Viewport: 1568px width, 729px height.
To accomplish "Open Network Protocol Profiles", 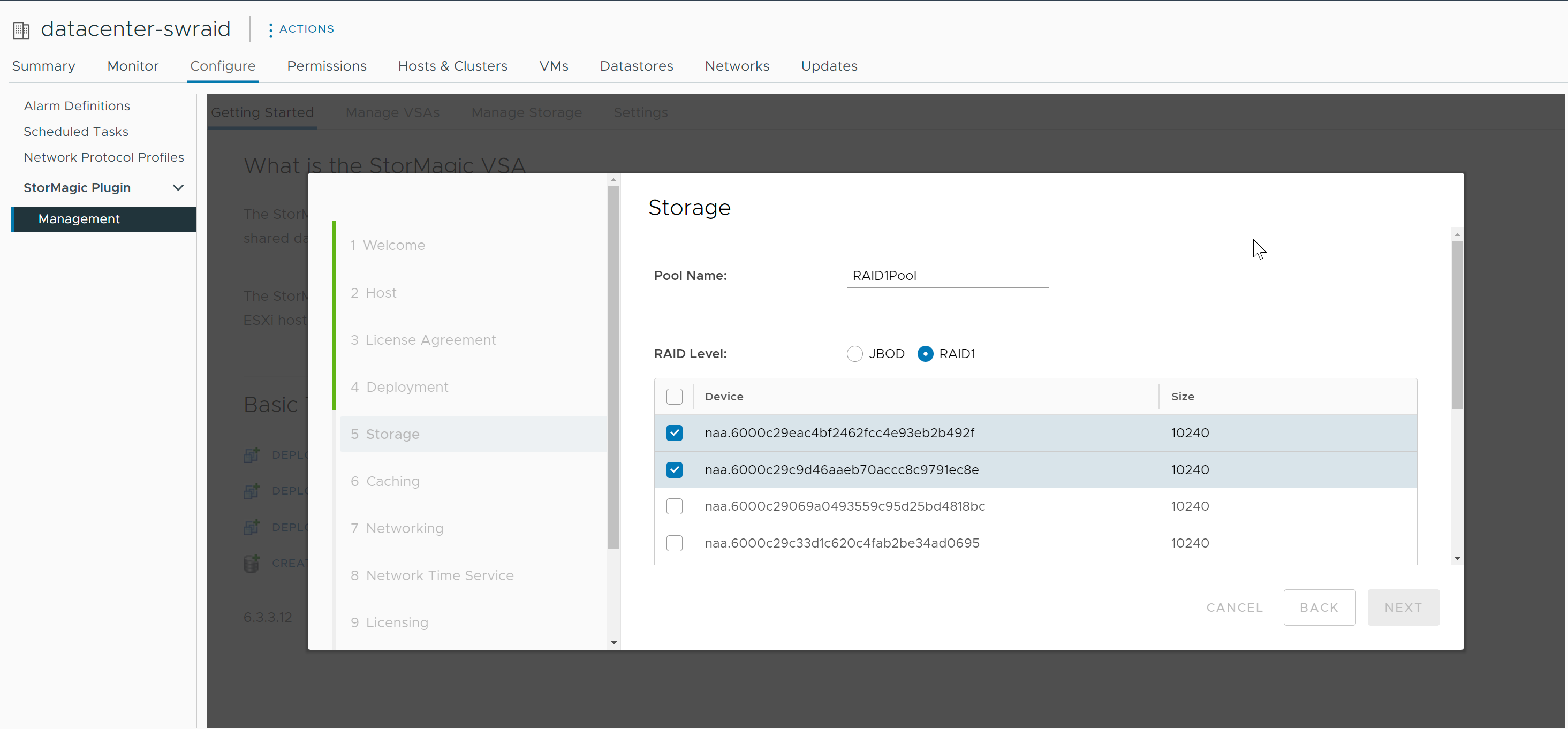I will [103, 157].
